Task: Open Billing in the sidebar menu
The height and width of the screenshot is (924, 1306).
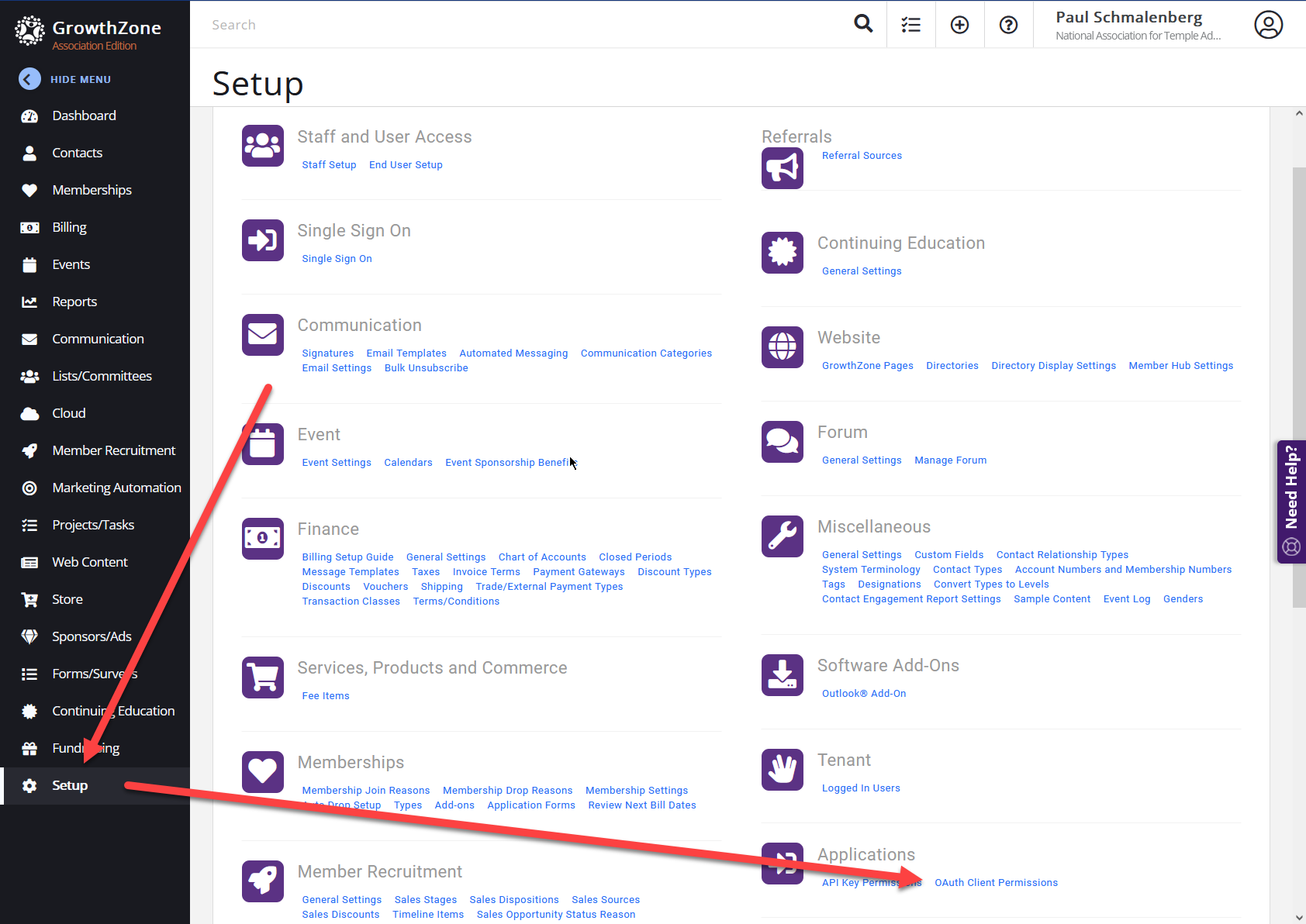Action: tap(69, 227)
